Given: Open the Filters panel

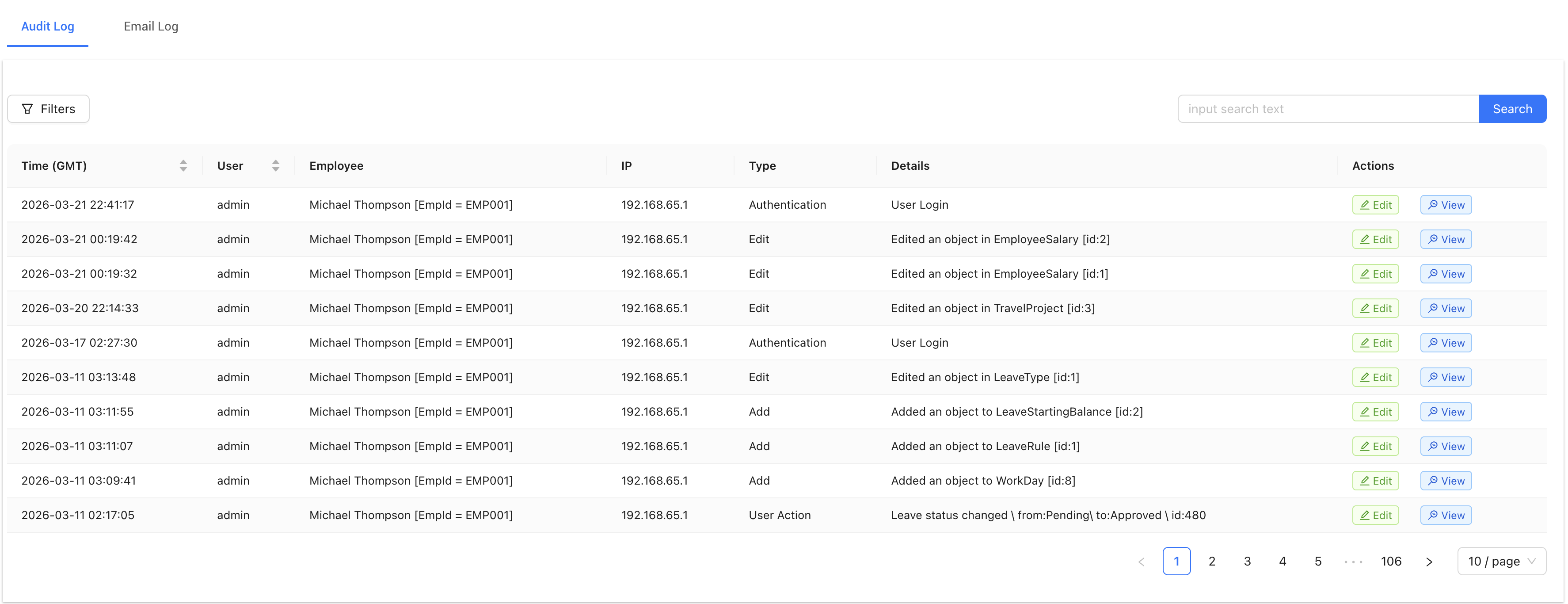Looking at the screenshot, I should [48, 108].
